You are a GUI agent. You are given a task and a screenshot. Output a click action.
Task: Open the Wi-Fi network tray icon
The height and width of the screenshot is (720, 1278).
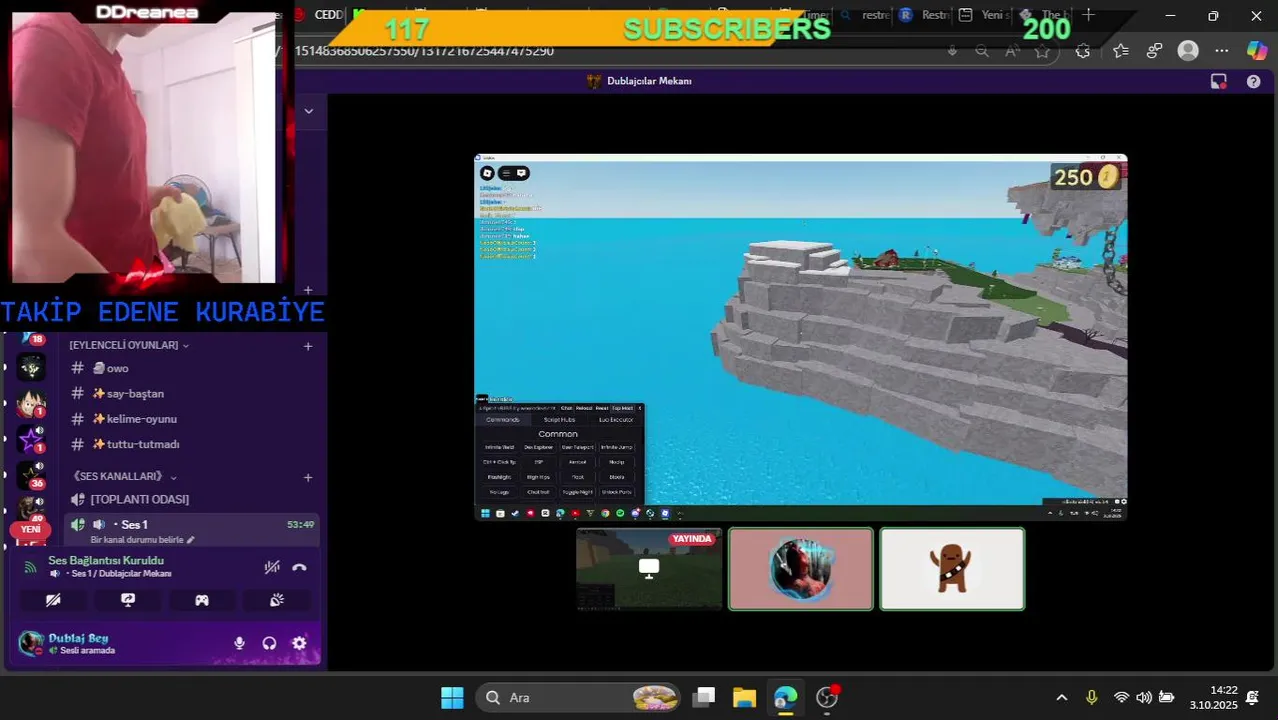[x=1121, y=697]
